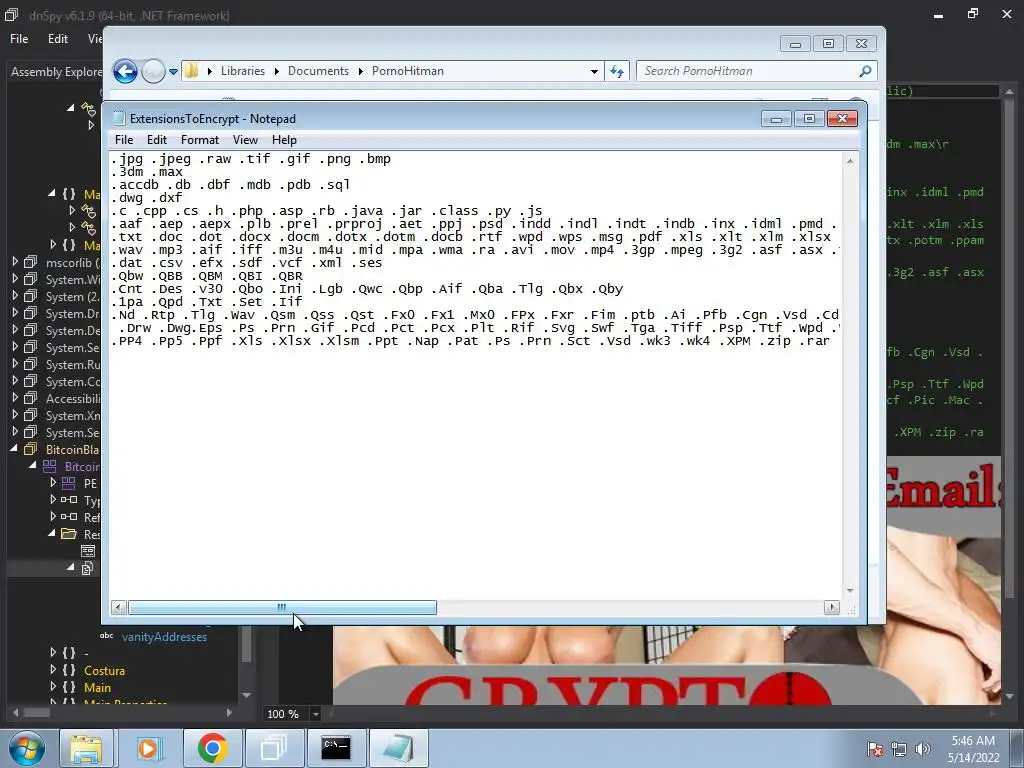The height and width of the screenshot is (768, 1024).
Task: Expand the mscorlib assembly node
Action: coord(15,262)
